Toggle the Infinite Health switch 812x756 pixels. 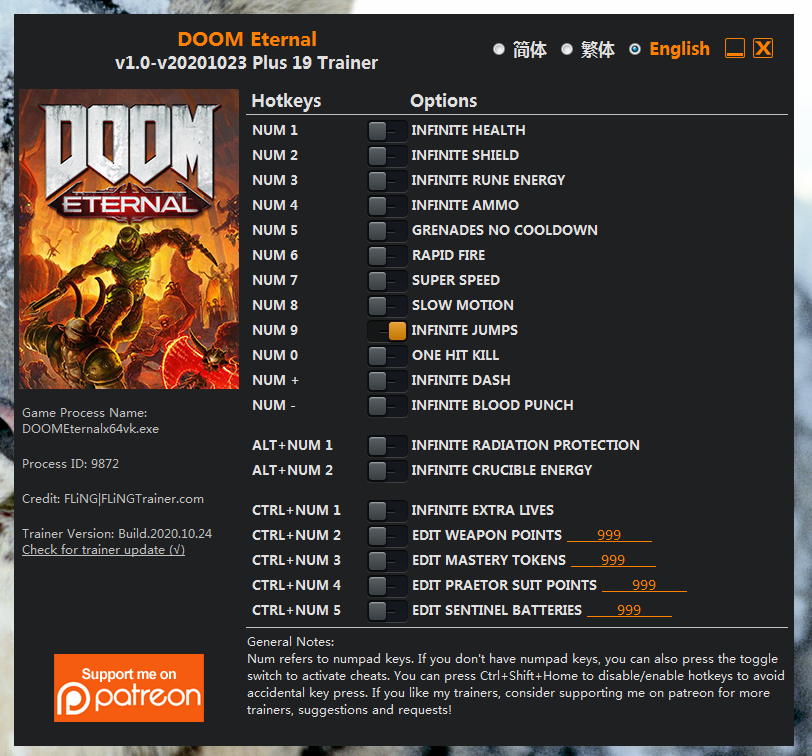(x=387, y=131)
